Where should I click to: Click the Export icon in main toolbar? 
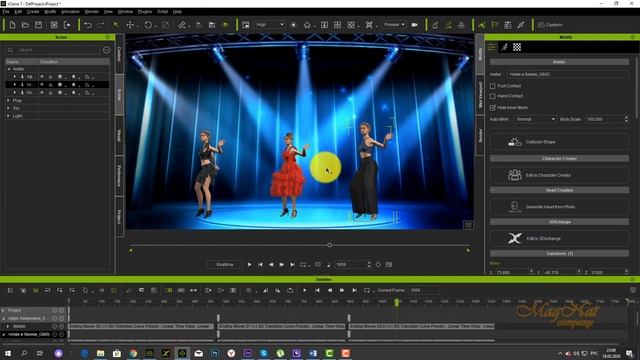[x=67, y=25]
